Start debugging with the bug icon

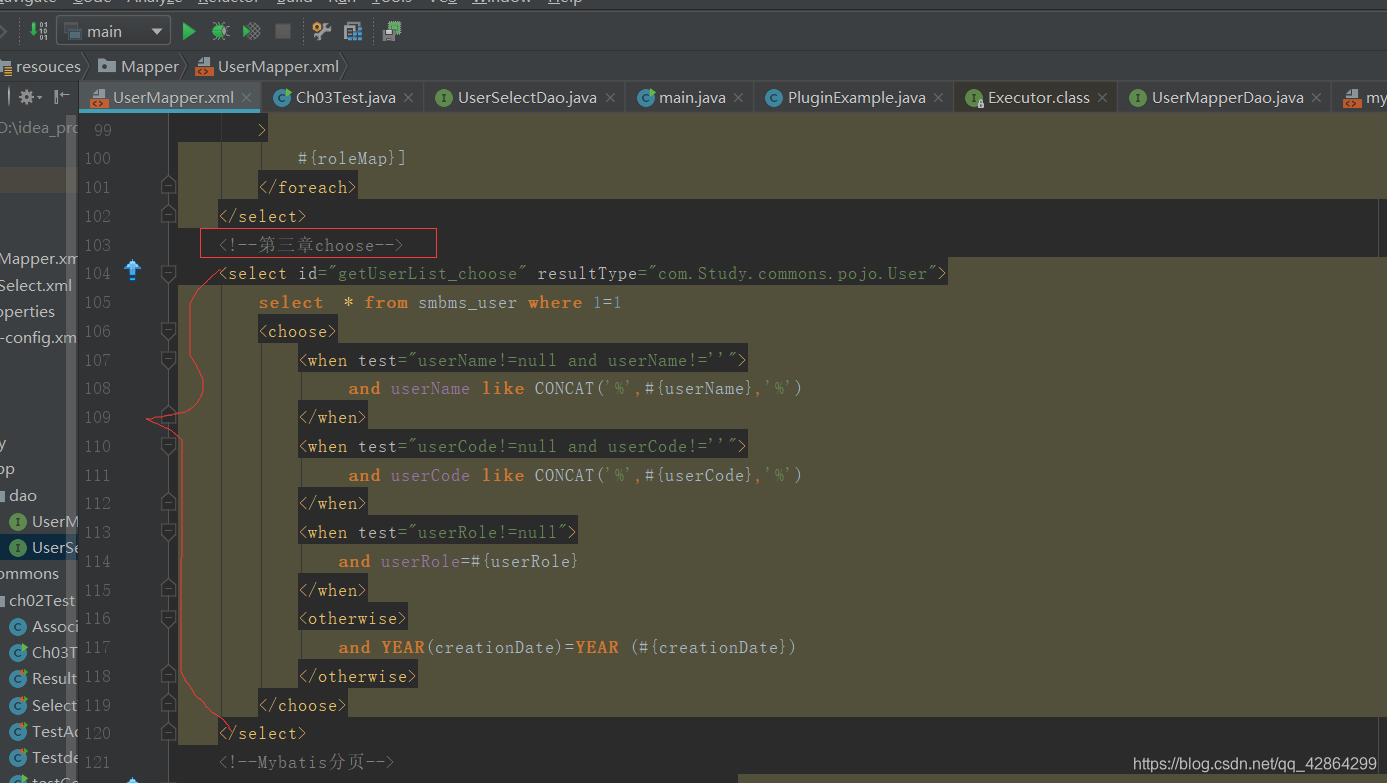(220, 31)
